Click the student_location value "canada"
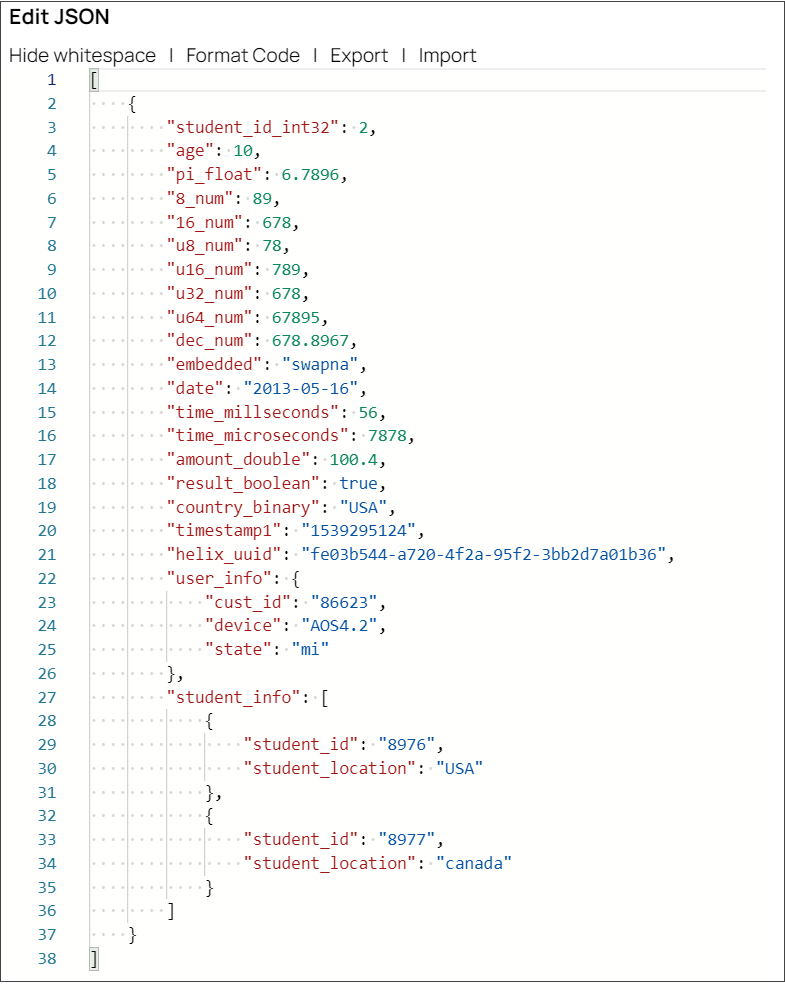This screenshot has height=990, width=785. [474, 863]
